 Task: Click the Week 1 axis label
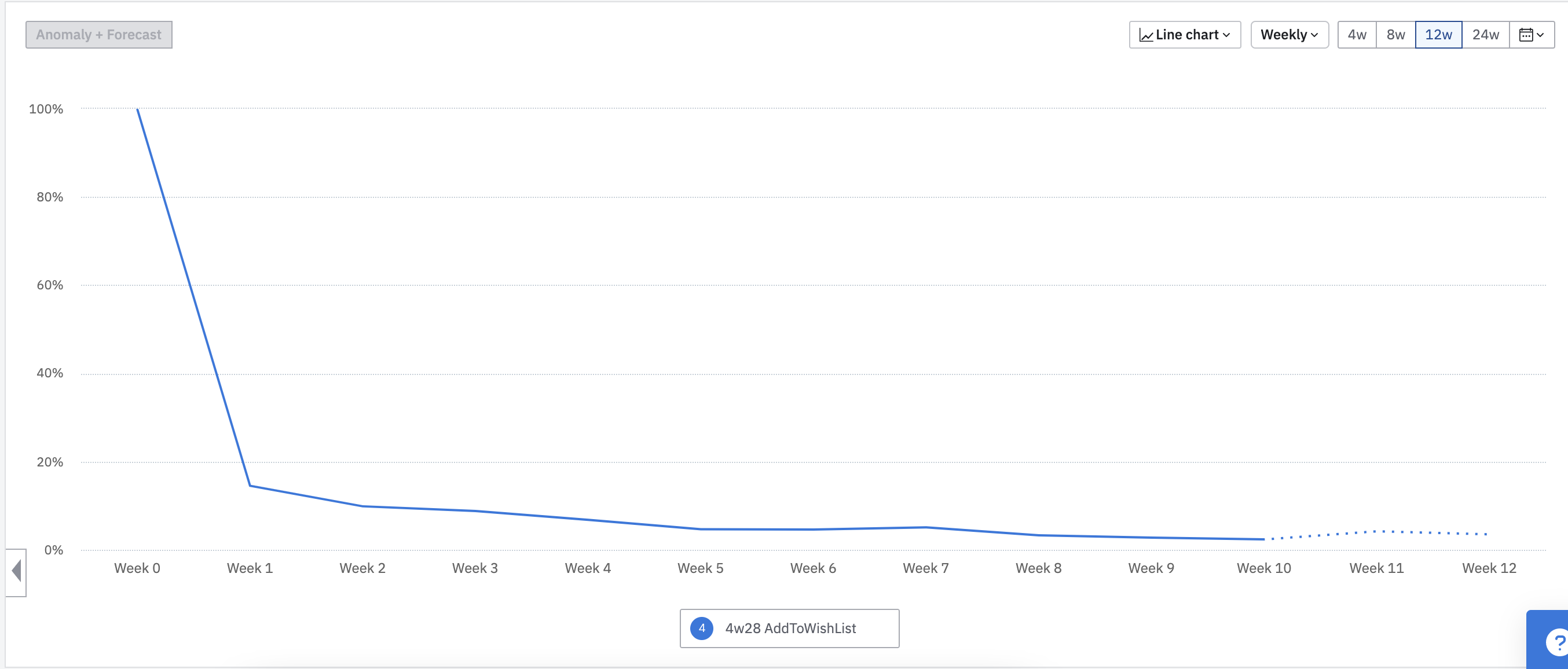click(x=250, y=568)
